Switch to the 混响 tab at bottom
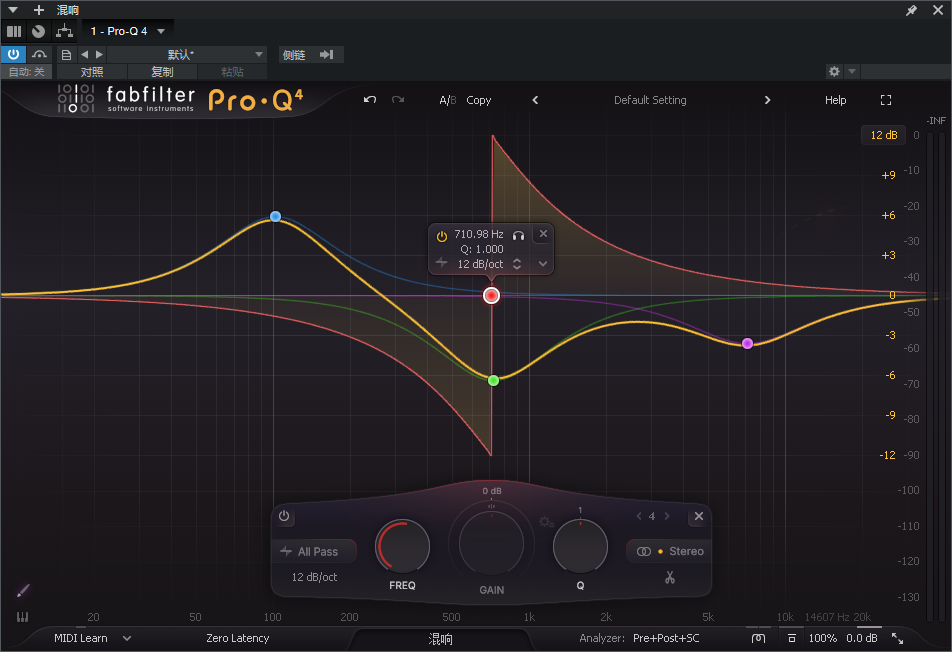The image size is (952, 652). click(439, 638)
